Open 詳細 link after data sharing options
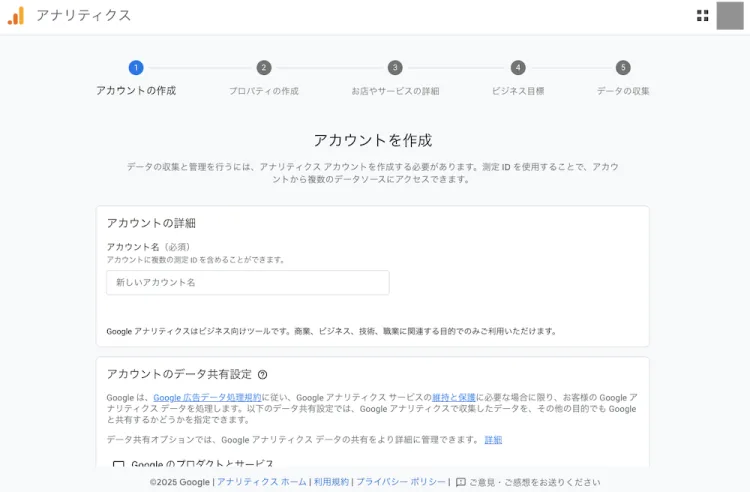Viewport: 750px width, 492px height. click(493, 440)
